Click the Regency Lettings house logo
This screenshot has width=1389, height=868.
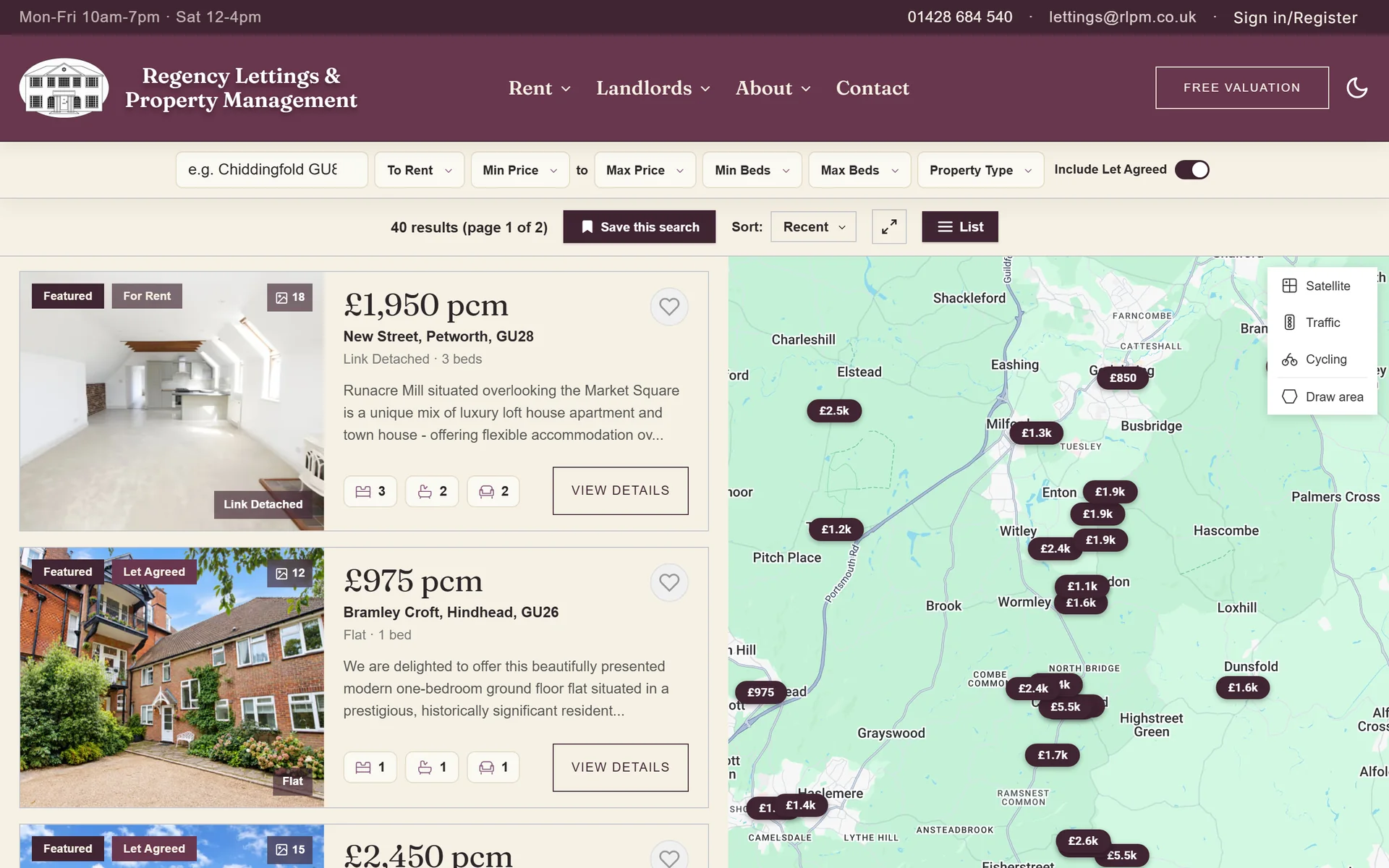(x=64, y=88)
